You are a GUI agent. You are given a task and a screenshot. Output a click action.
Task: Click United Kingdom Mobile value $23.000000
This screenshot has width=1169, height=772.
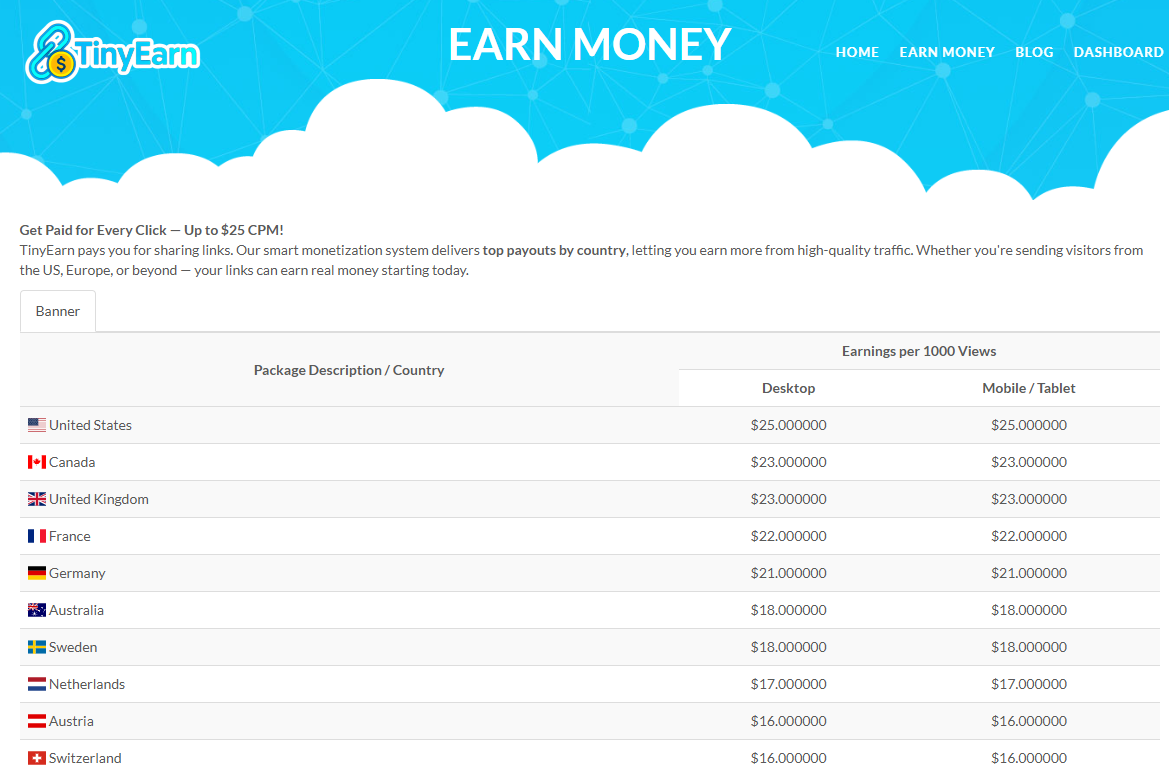click(1029, 499)
